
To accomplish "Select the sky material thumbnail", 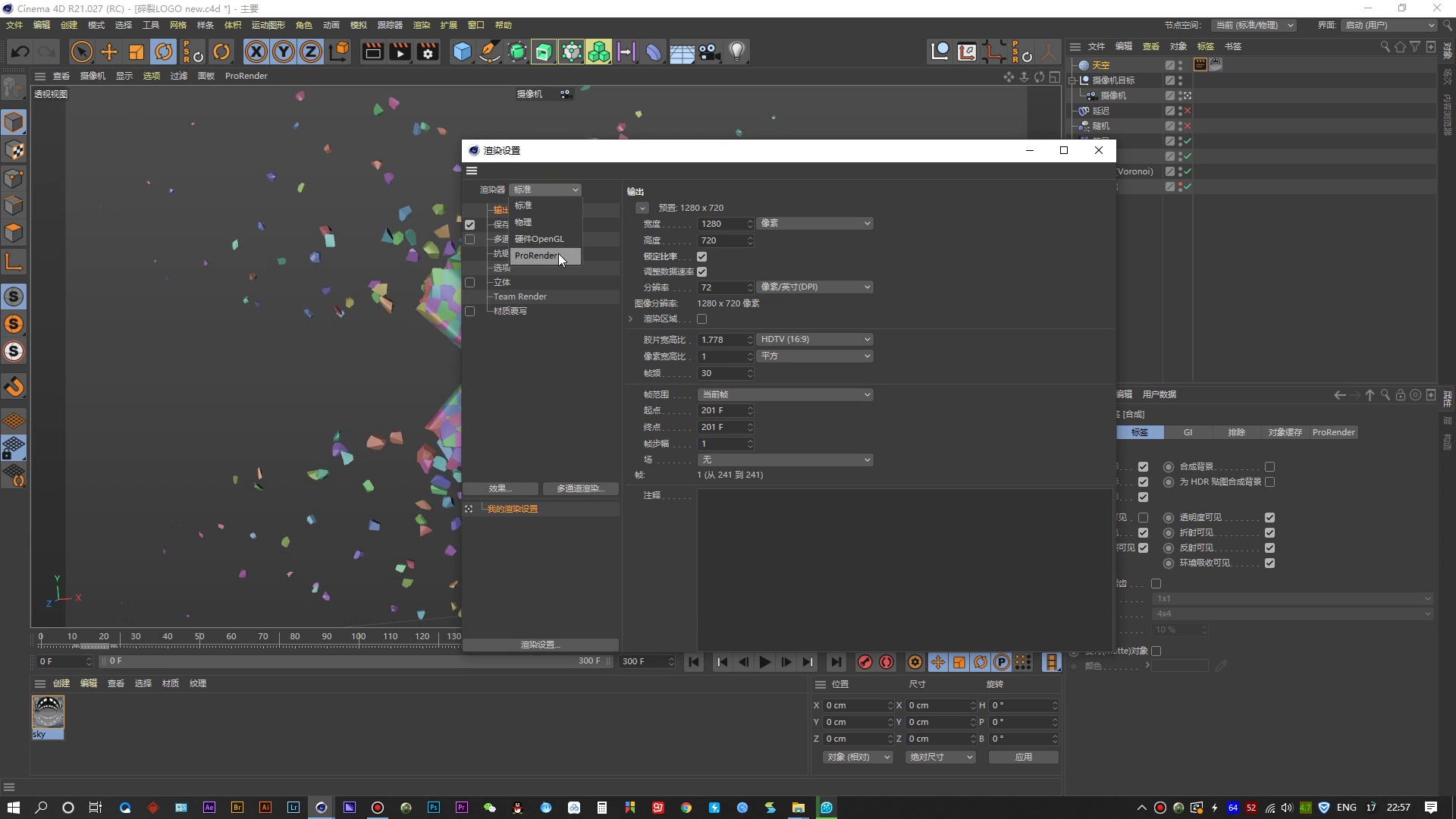I will pyautogui.click(x=48, y=712).
